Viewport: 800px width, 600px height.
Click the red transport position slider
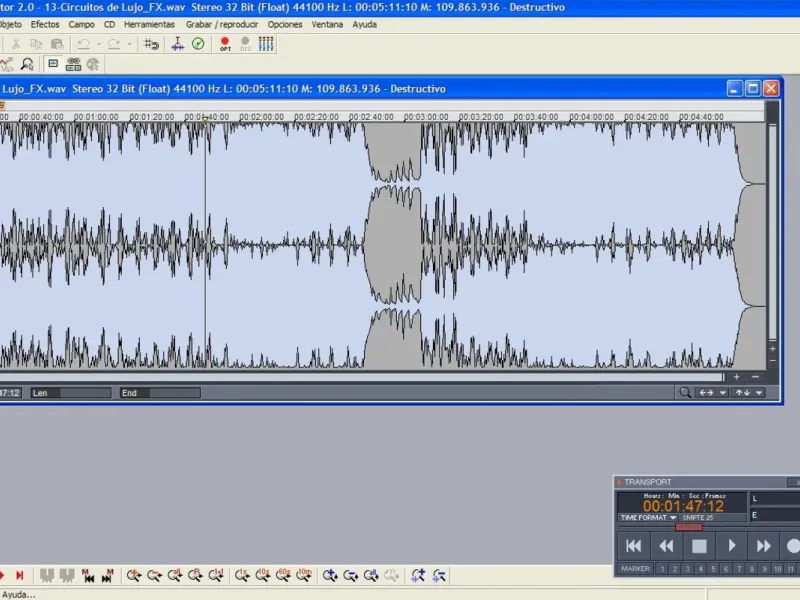[x=689, y=527]
